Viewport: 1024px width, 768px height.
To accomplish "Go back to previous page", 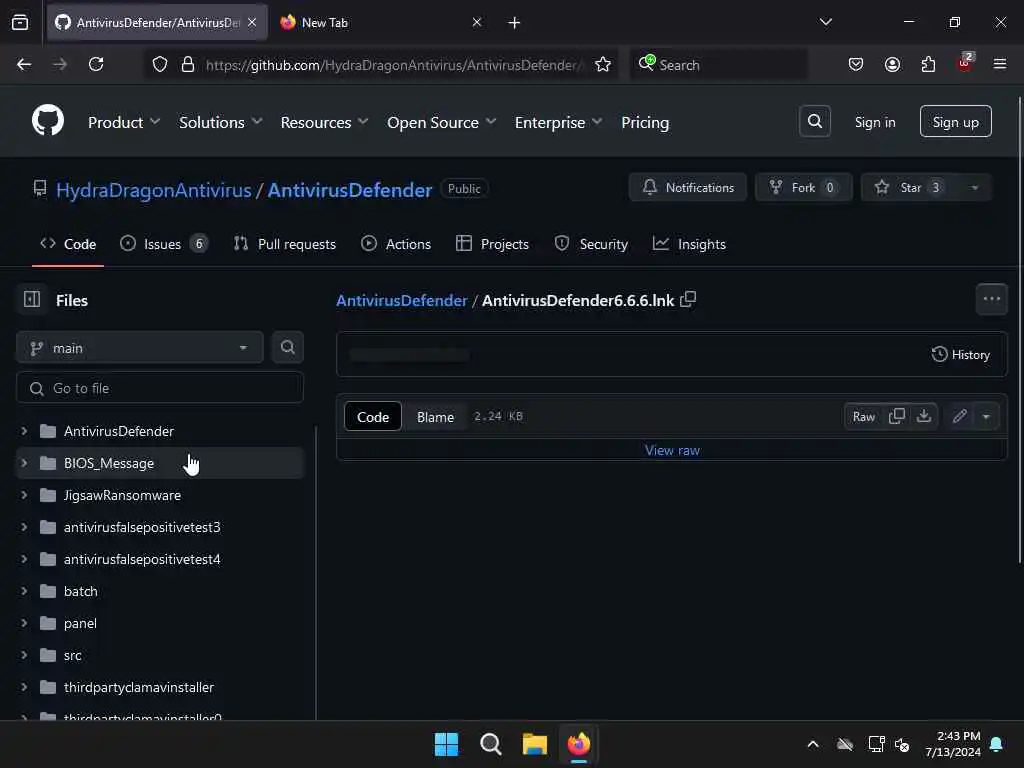I will pos(24,65).
